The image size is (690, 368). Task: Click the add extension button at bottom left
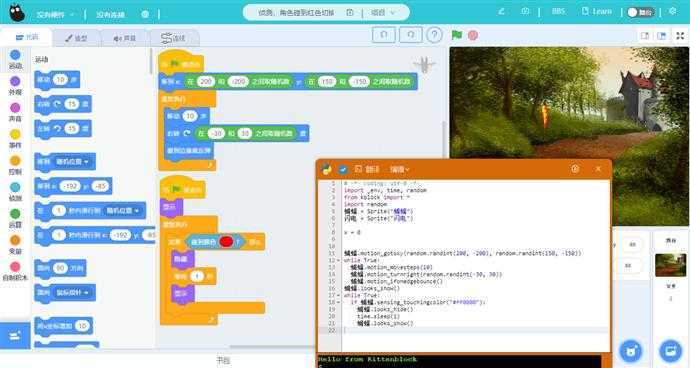15,336
